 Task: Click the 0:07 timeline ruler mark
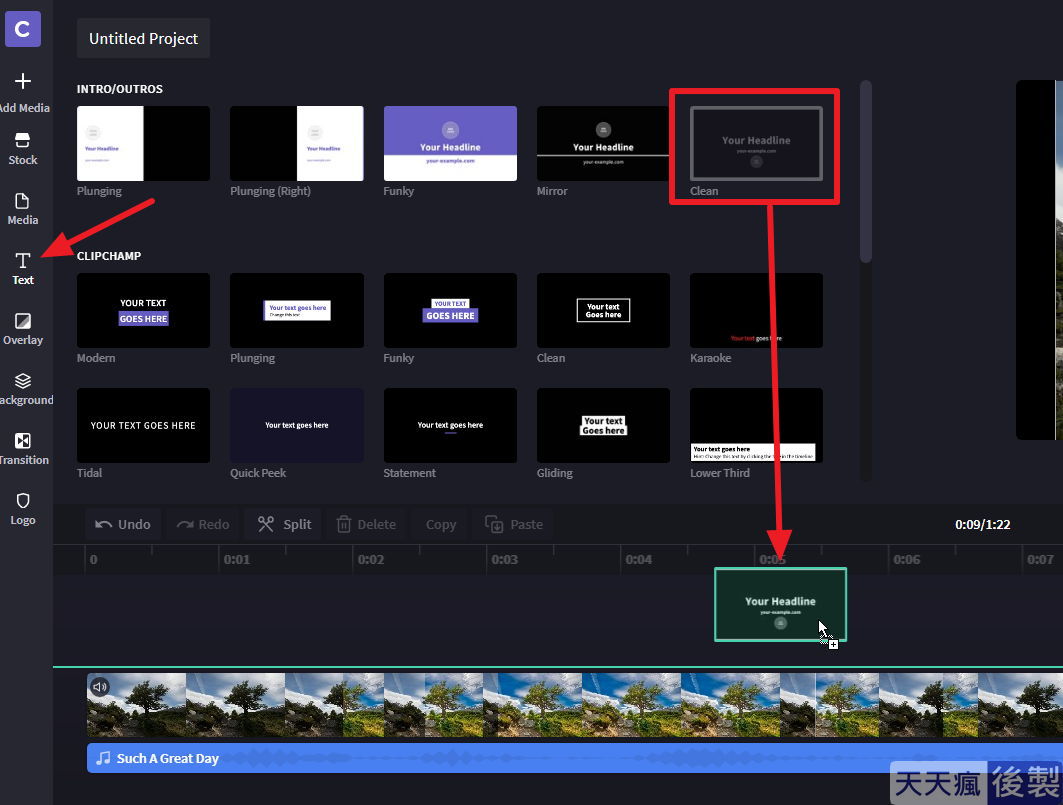click(x=1040, y=559)
